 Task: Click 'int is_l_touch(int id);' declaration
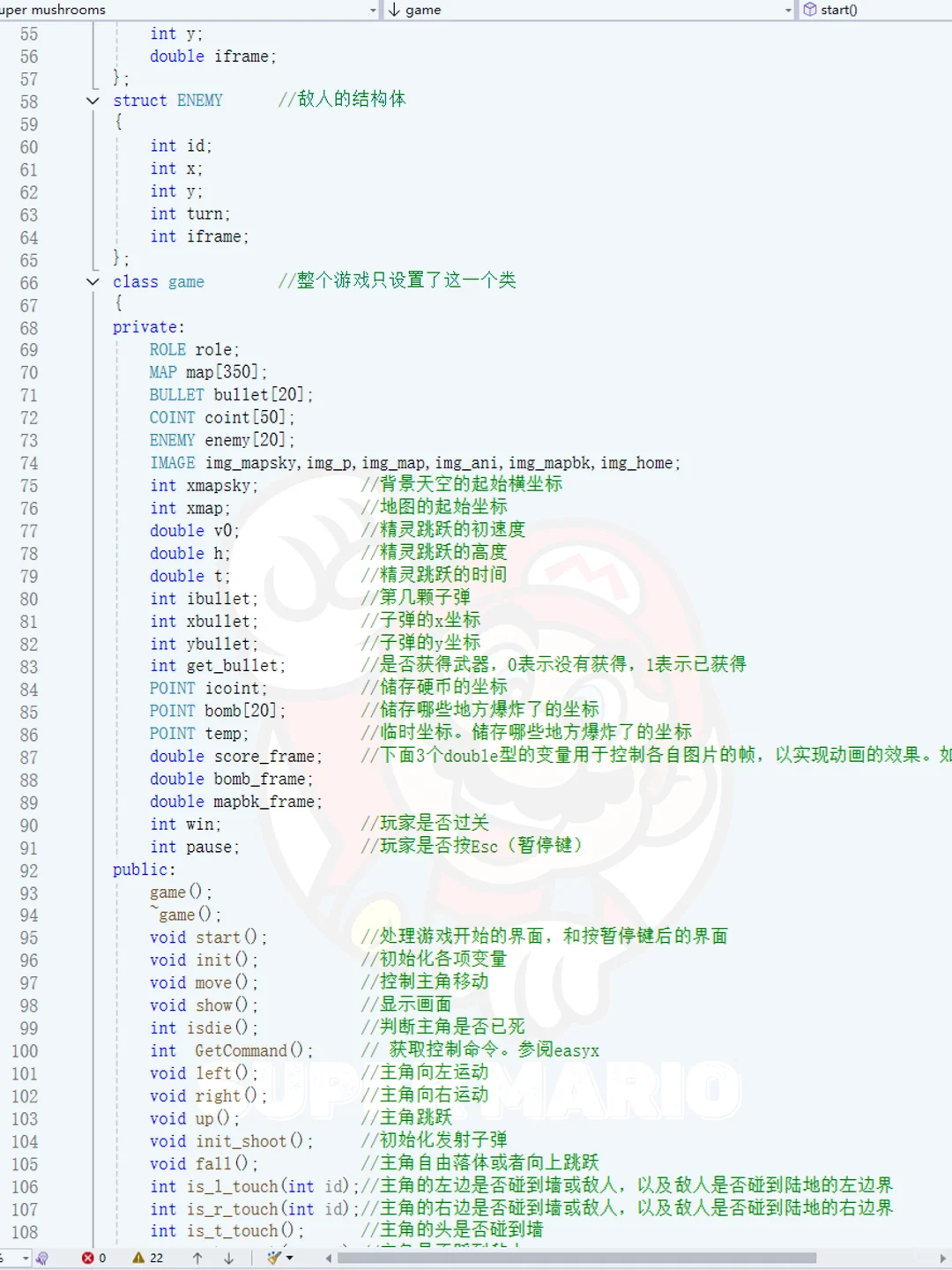pyautogui.click(x=254, y=1187)
